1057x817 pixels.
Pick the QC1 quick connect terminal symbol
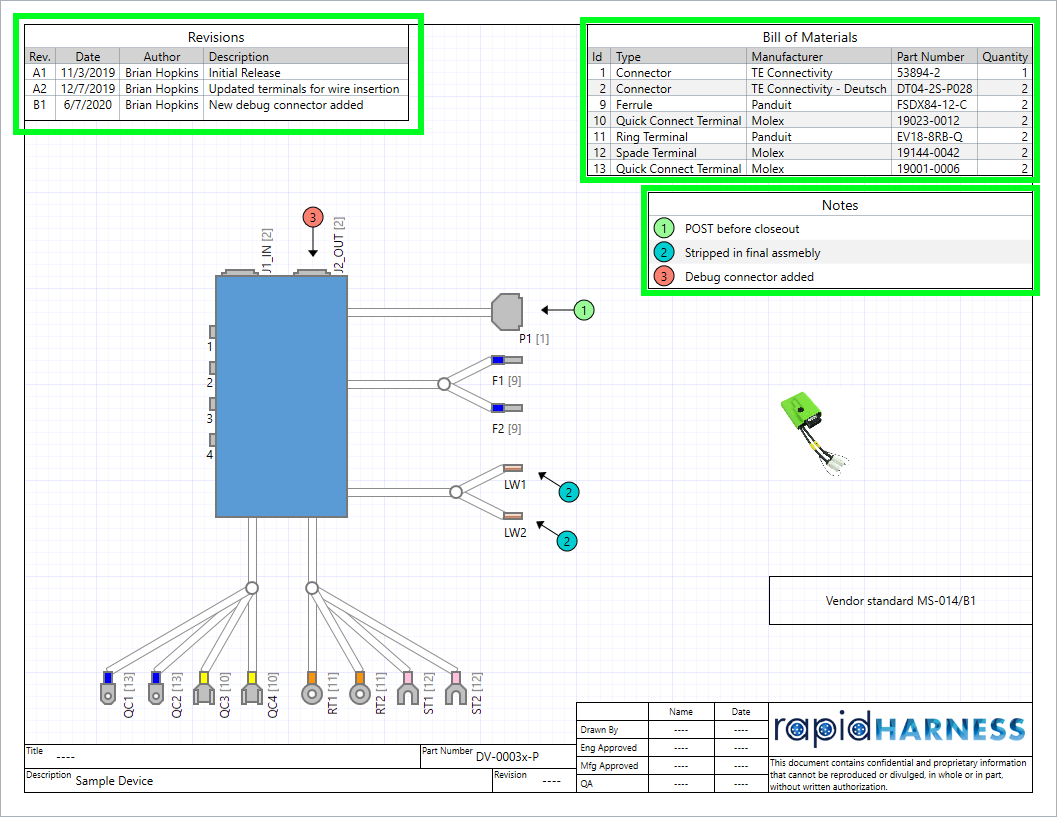point(108,688)
